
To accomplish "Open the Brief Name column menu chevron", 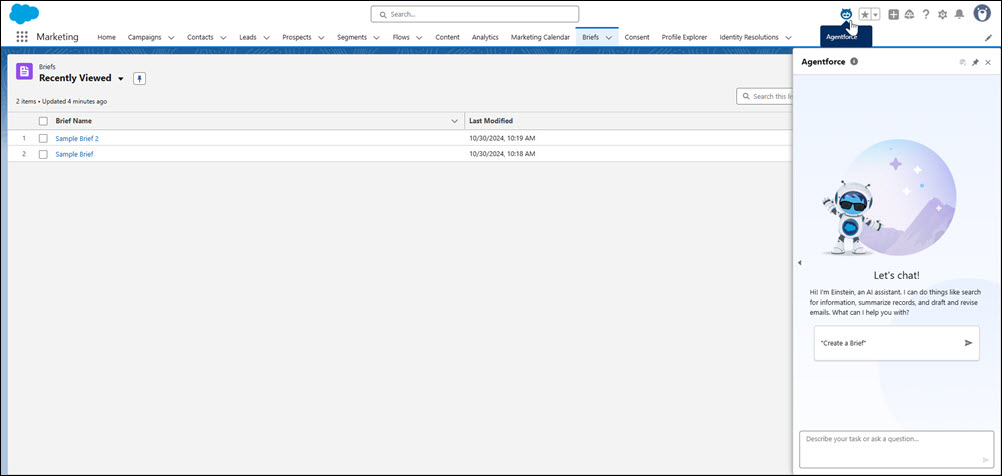I will point(454,121).
